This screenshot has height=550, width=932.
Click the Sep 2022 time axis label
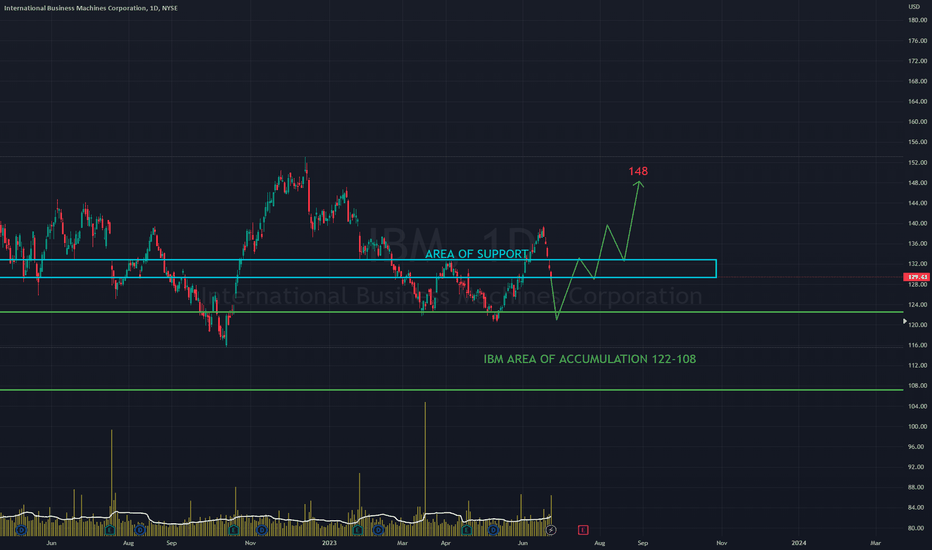click(x=172, y=543)
